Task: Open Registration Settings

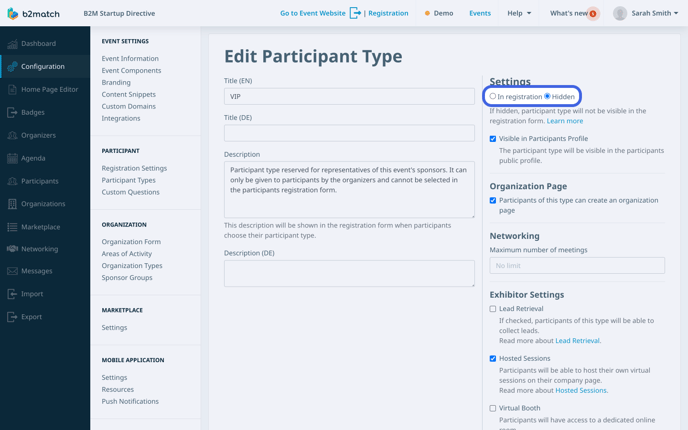Action: pyautogui.click(x=134, y=168)
